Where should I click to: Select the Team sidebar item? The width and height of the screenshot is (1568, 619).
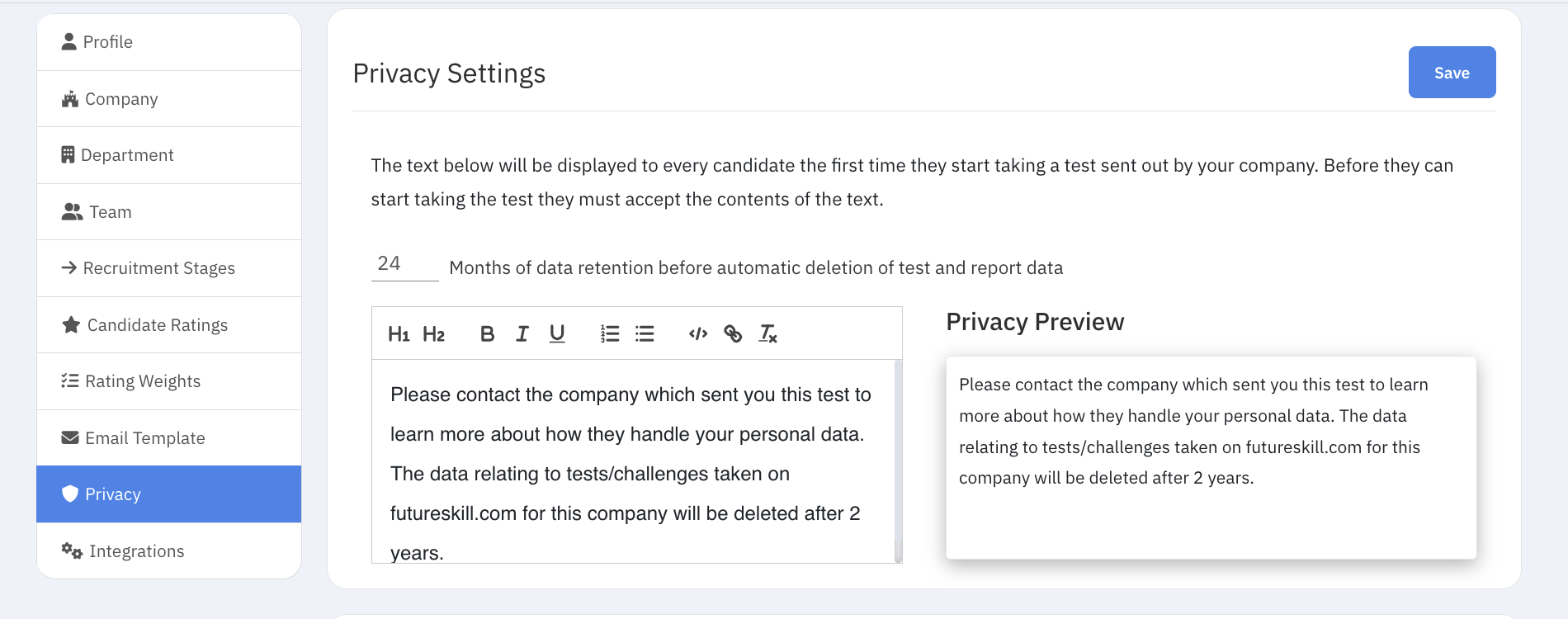click(x=169, y=212)
